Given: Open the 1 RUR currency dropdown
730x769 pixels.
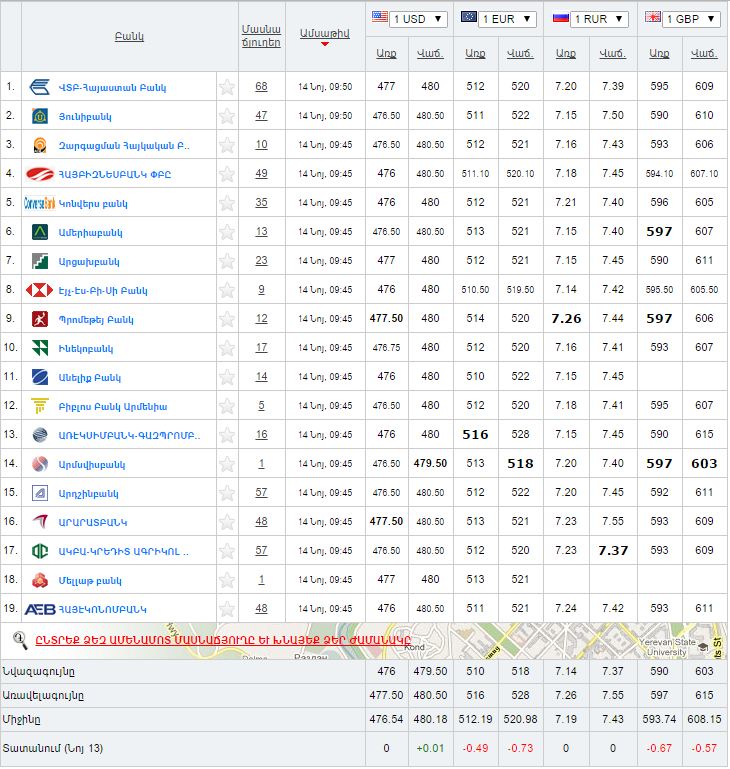Looking at the screenshot, I should (590, 19).
